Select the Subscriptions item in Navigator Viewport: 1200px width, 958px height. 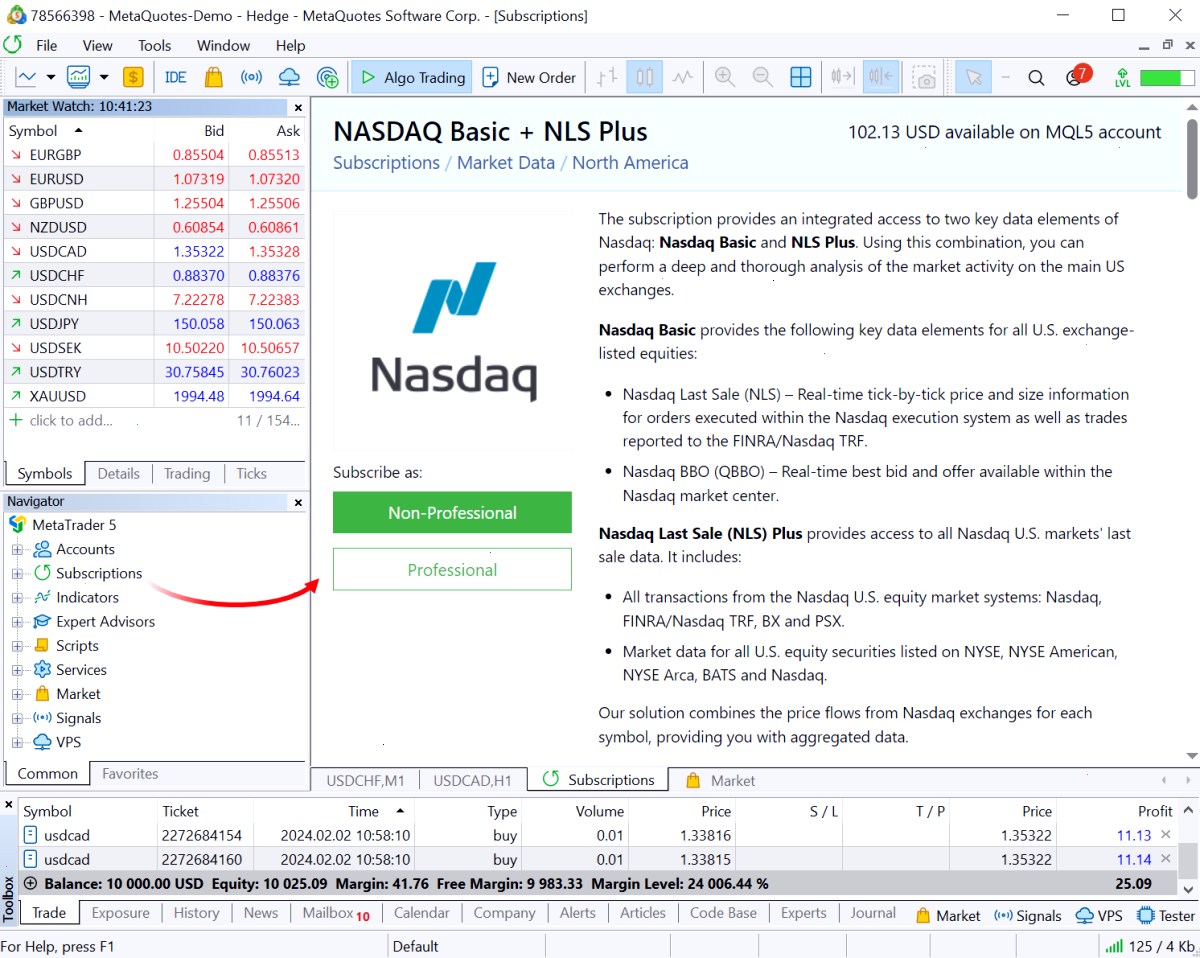coord(99,573)
